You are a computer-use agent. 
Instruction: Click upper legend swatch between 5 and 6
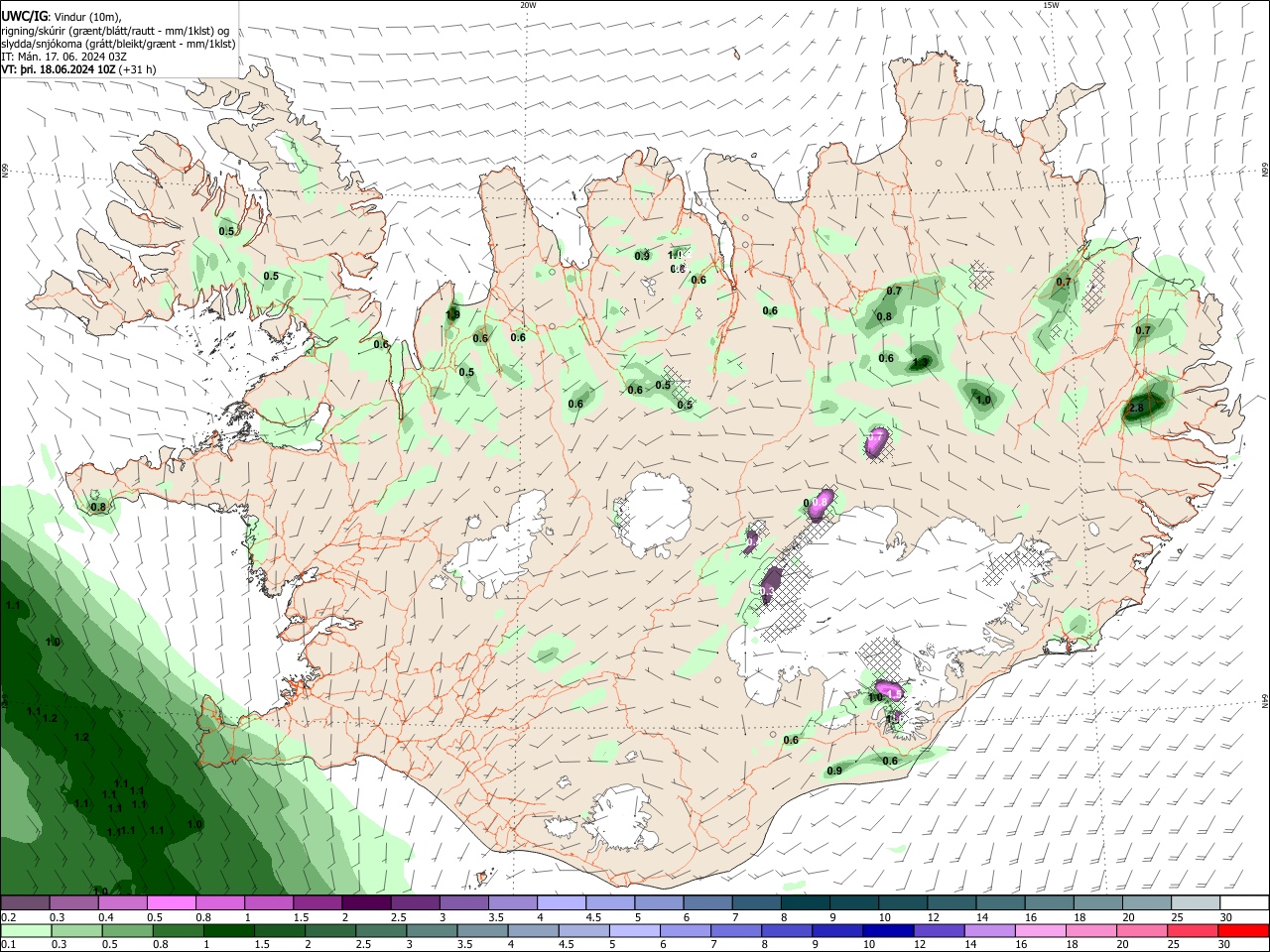(x=659, y=902)
